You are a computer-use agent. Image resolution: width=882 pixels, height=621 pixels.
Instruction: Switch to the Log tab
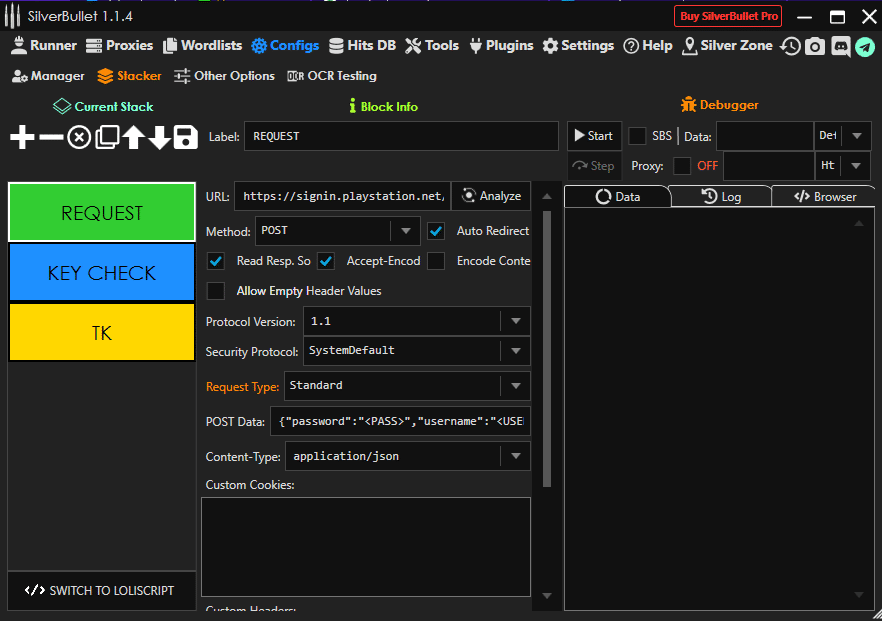point(720,197)
